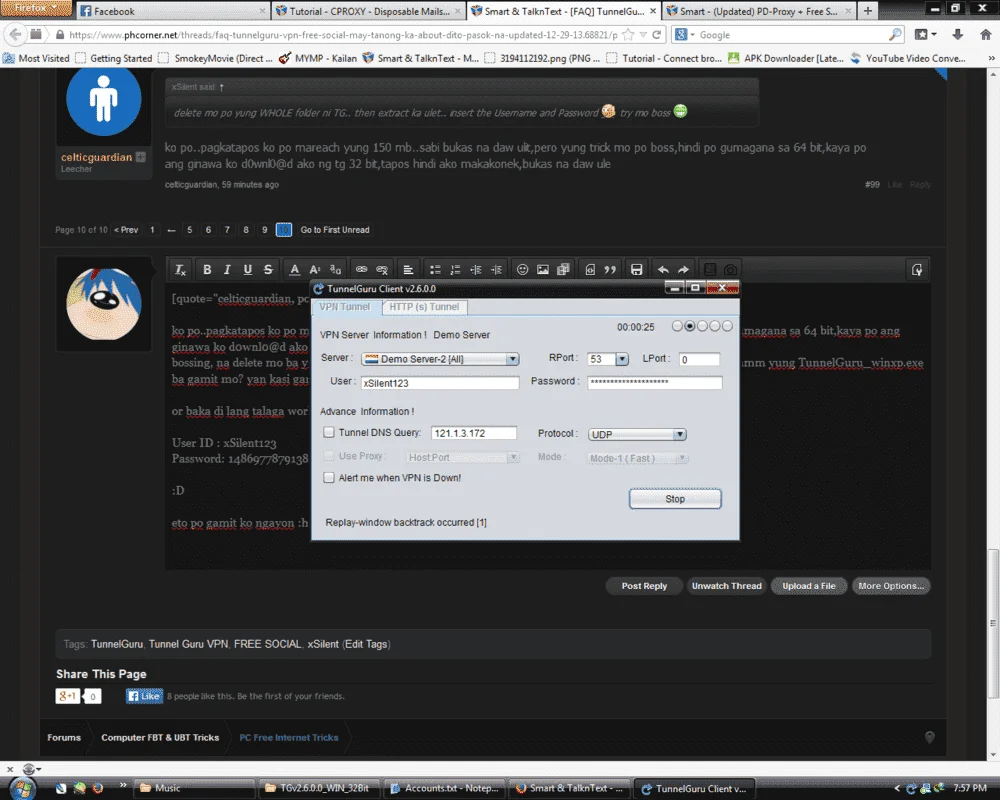Image resolution: width=1000 pixels, height=800 pixels.
Task: Click the unlink icon in editor toolbar
Action: [x=381, y=270]
